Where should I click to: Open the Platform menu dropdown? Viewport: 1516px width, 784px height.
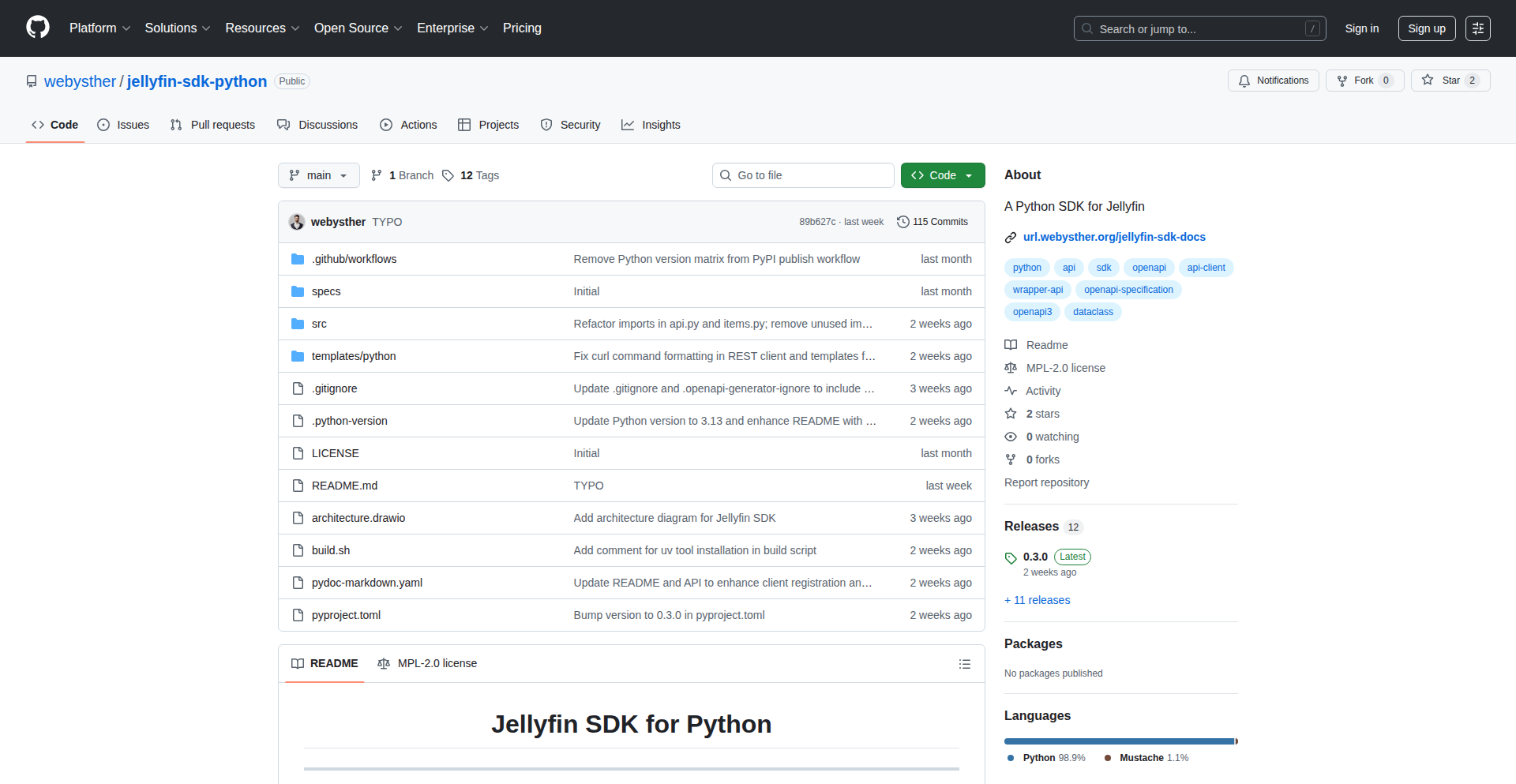point(99,28)
